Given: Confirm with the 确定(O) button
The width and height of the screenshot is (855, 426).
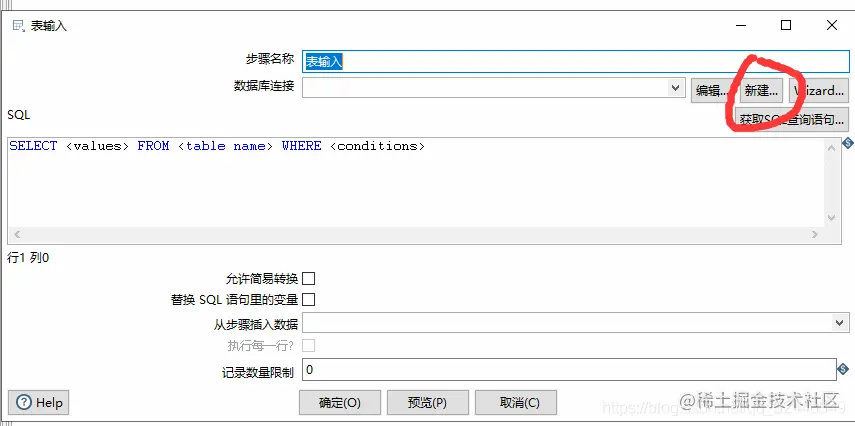Looking at the screenshot, I should coord(340,403).
